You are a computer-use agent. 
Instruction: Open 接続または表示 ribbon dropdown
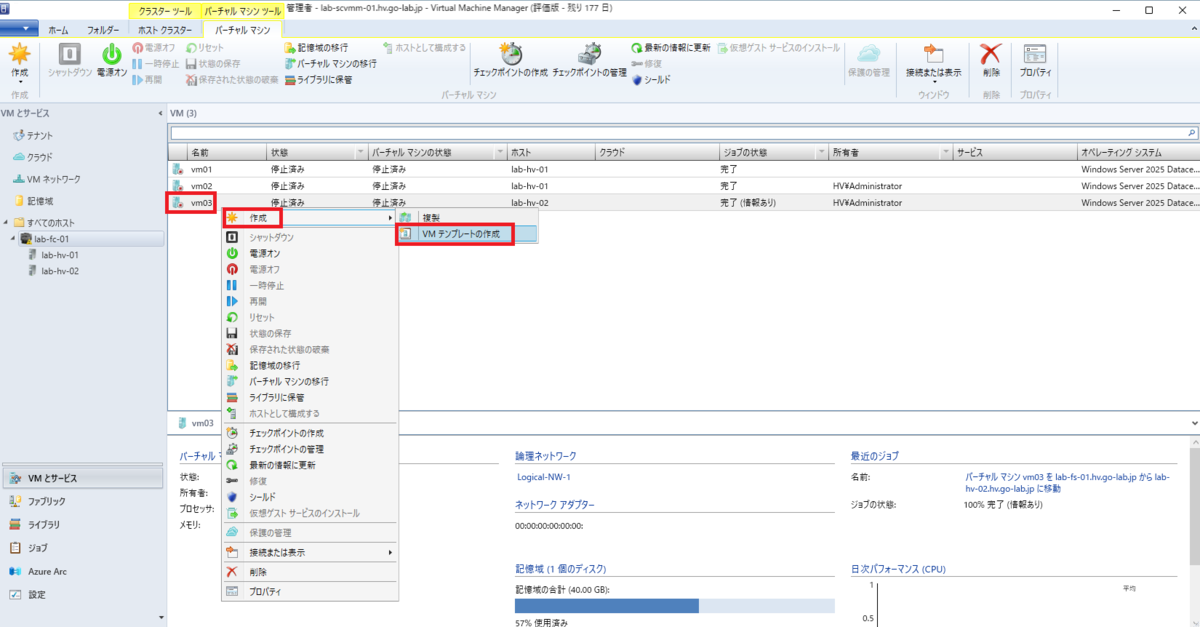point(934,62)
